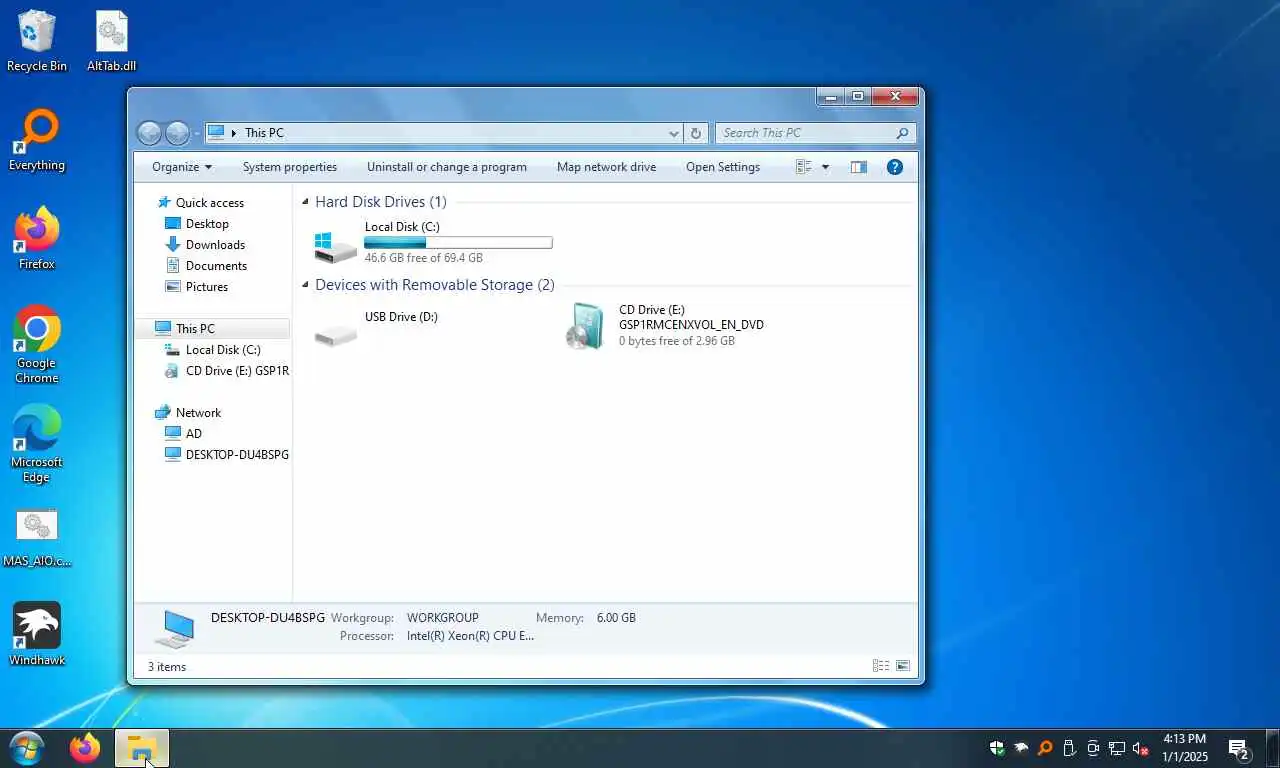
Task: Click the CD Drive GSP1RMCENXVOL_EN_DVD label
Action: click(691, 325)
